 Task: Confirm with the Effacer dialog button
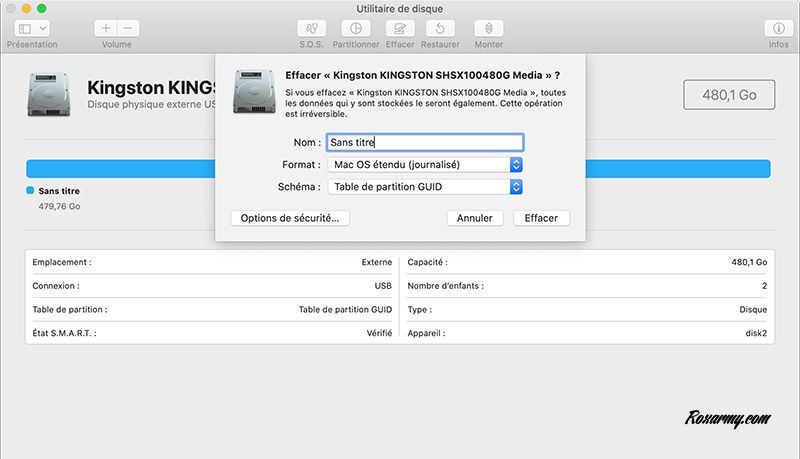click(x=541, y=218)
